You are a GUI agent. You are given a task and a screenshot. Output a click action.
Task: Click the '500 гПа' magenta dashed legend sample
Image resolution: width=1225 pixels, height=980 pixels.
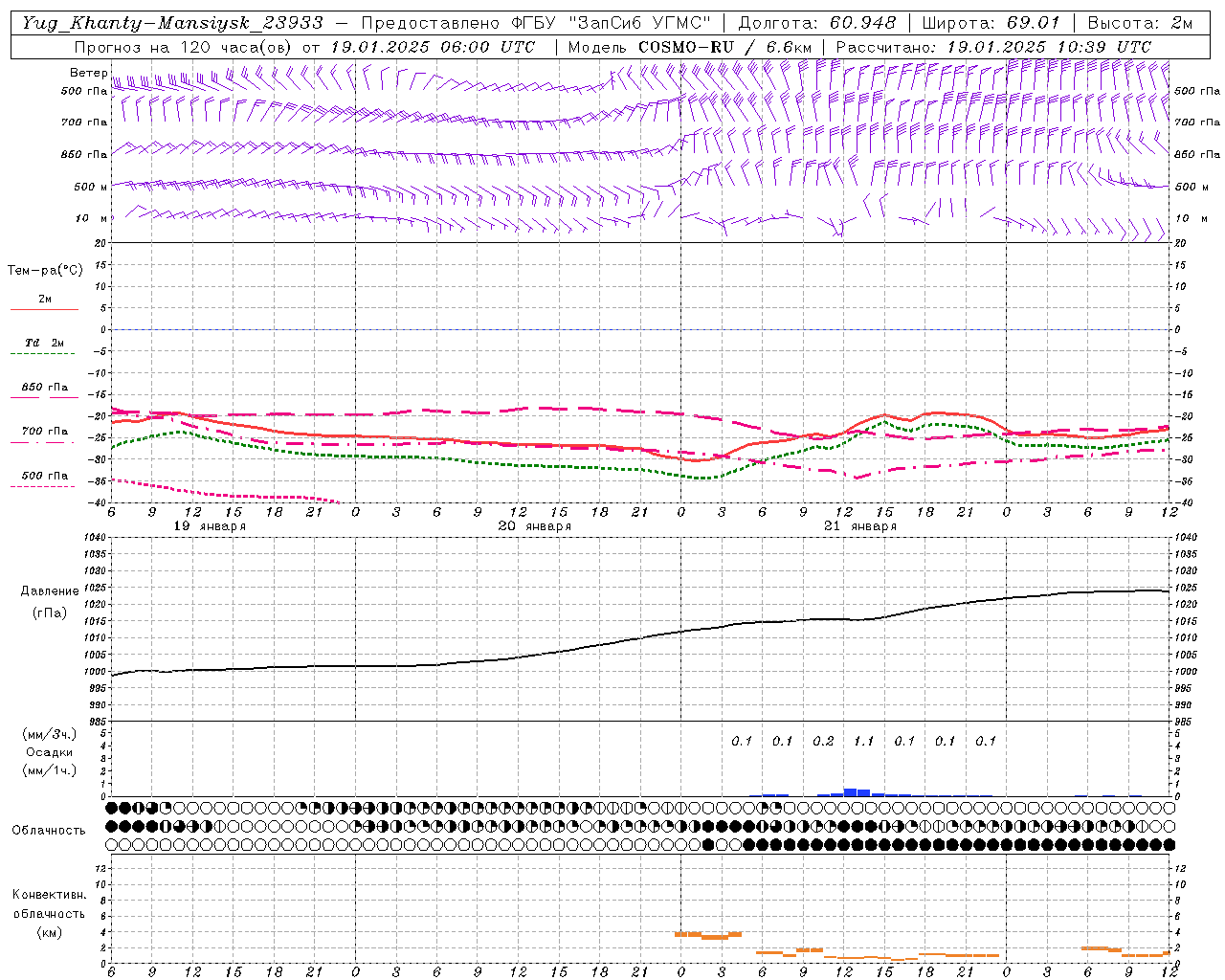[44, 486]
